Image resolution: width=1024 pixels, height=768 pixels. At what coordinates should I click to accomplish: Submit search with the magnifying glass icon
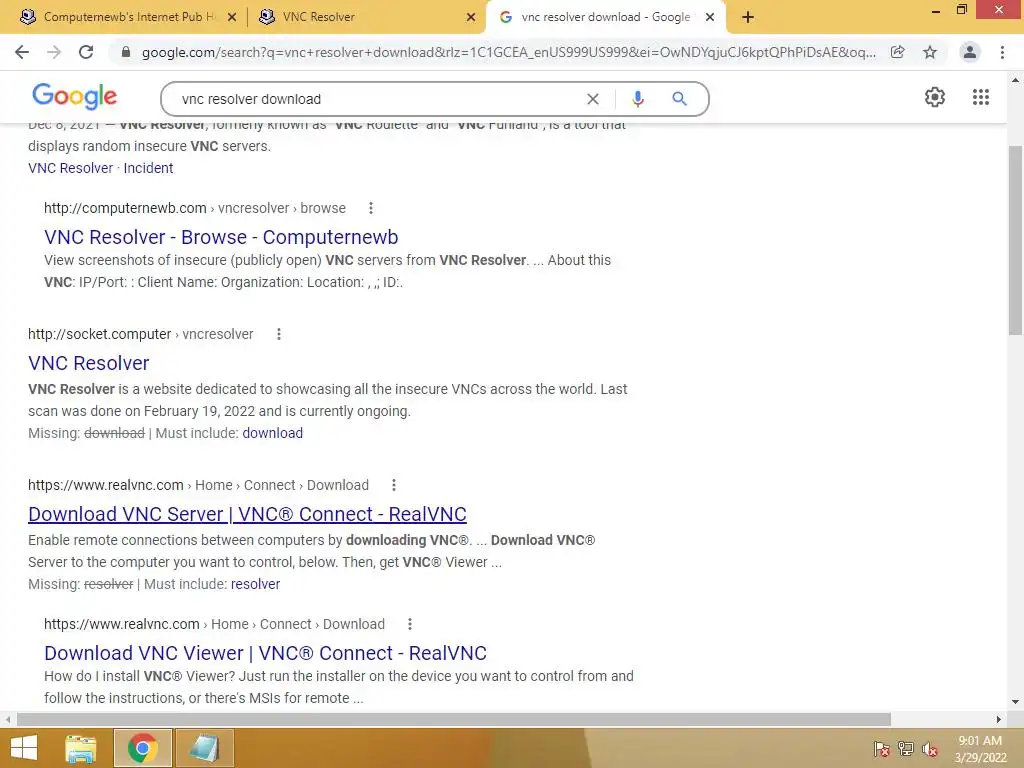[679, 99]
